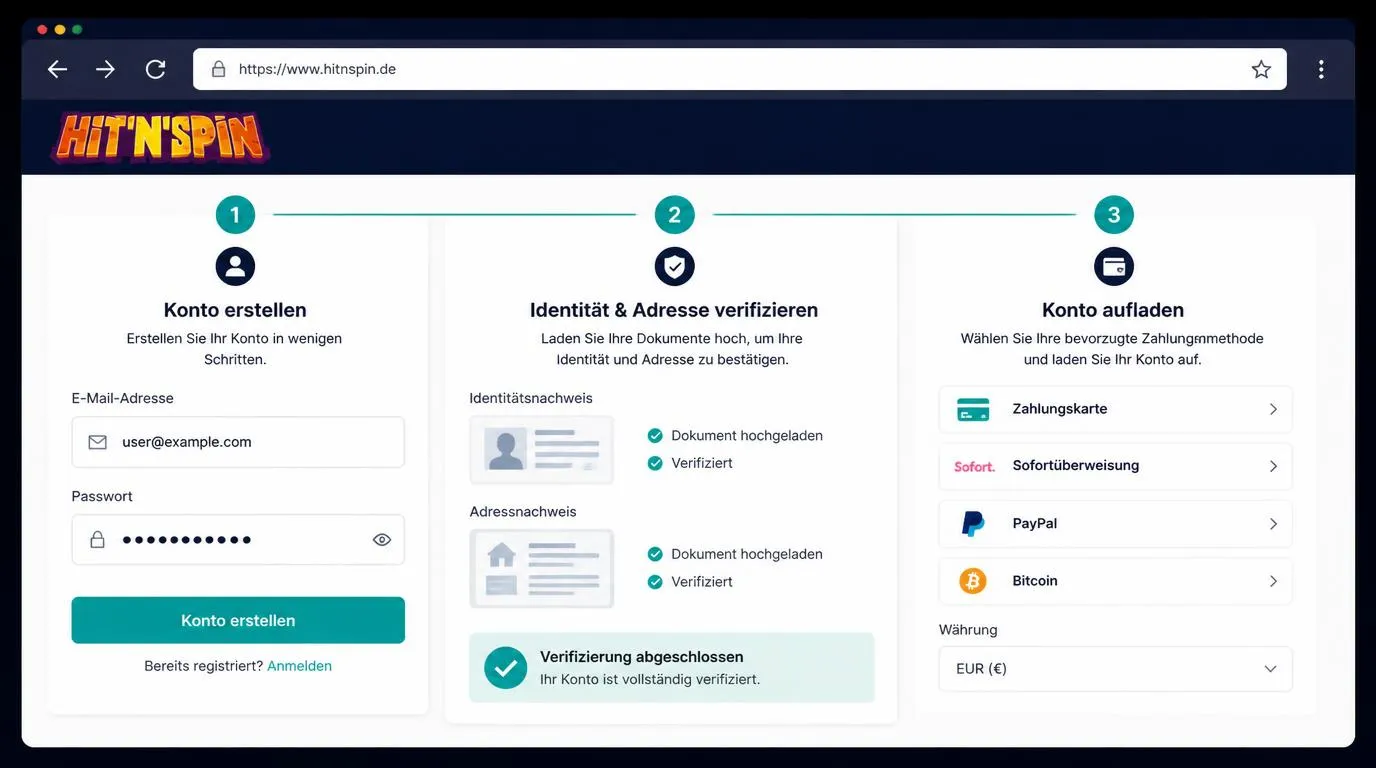
Task: Click Identitätsnachweis Verifiziert checkmark
Action: pos(655,463)
